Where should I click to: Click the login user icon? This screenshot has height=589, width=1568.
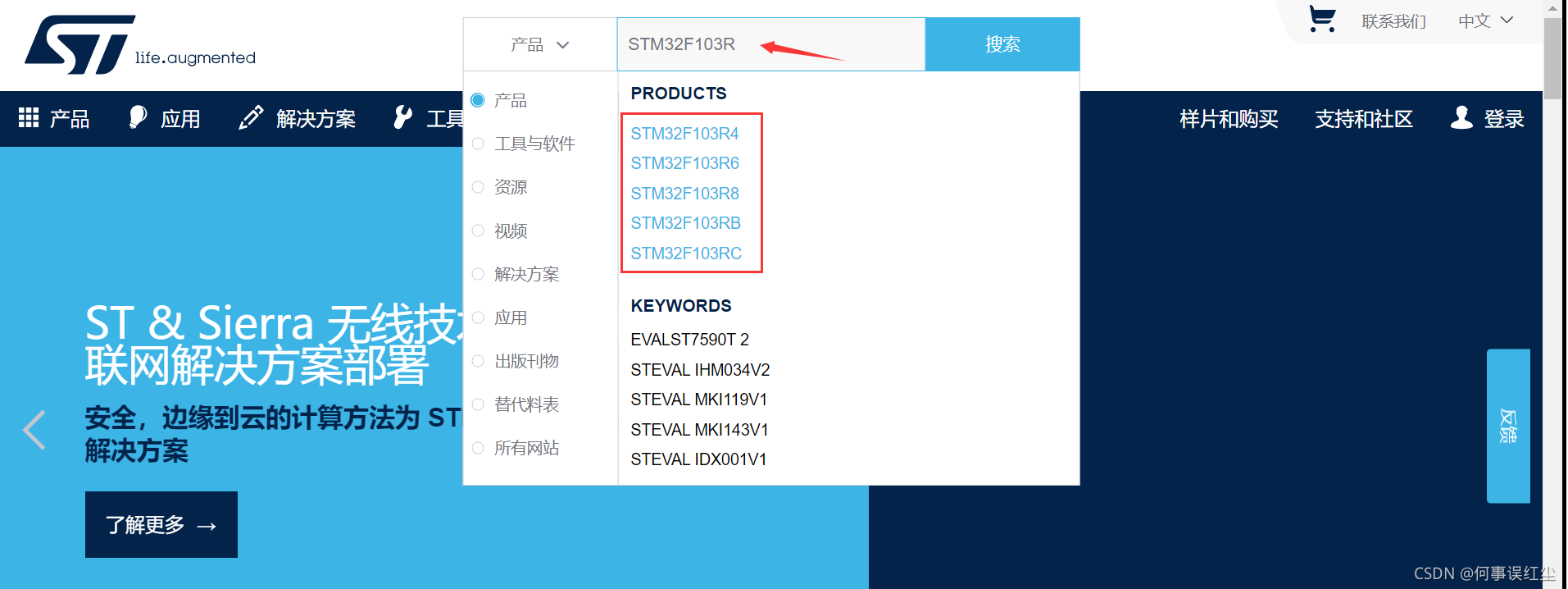1461,117
